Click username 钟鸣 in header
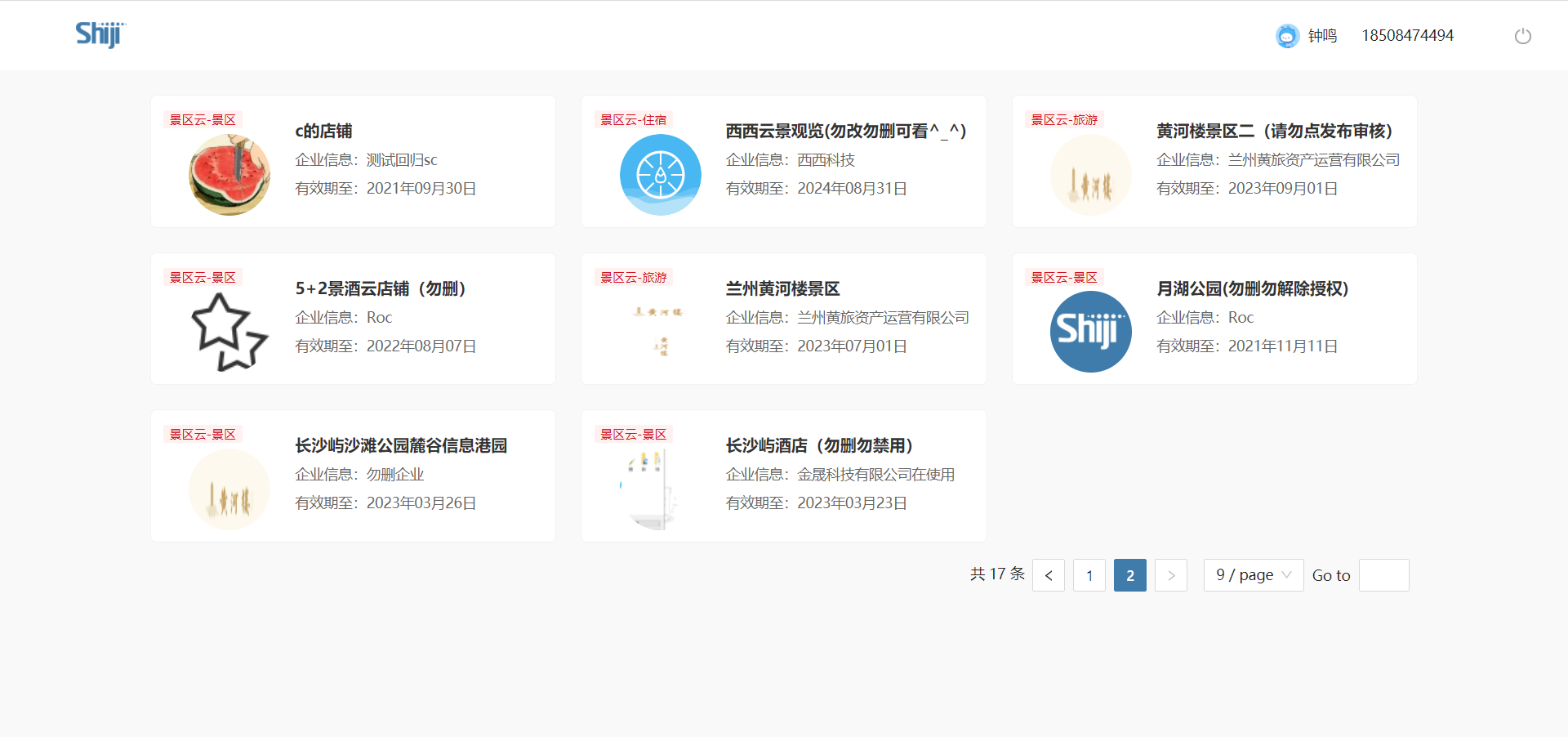Viewport: 1568px width, 737px height. coord(1322,36)
